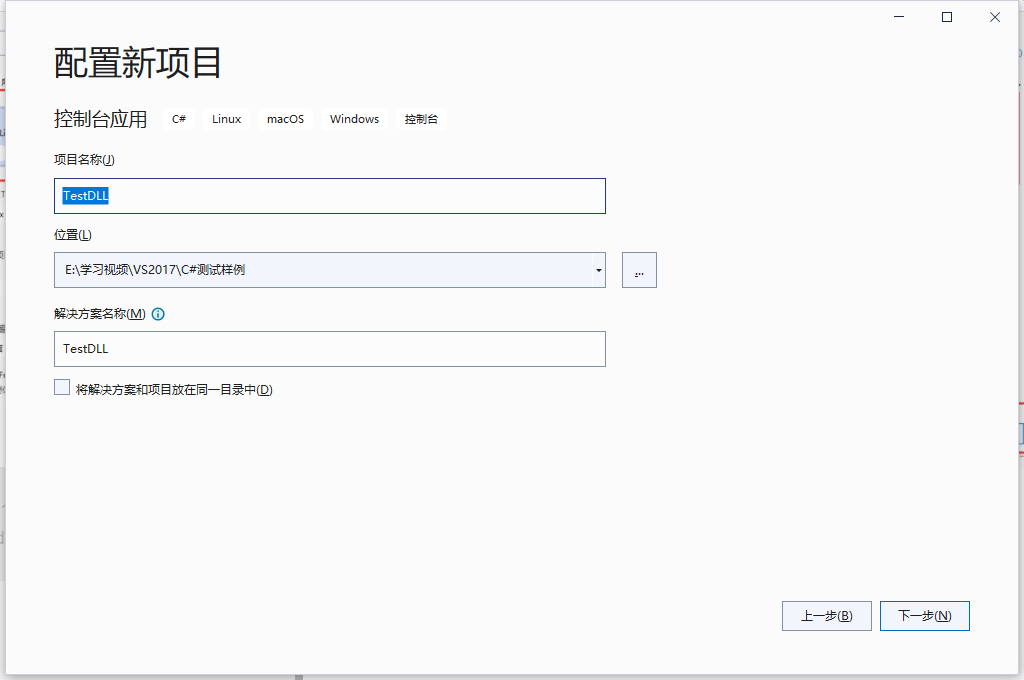Click the 下一步 button
Screen dimensions: 1024x680
coord(924,615)
